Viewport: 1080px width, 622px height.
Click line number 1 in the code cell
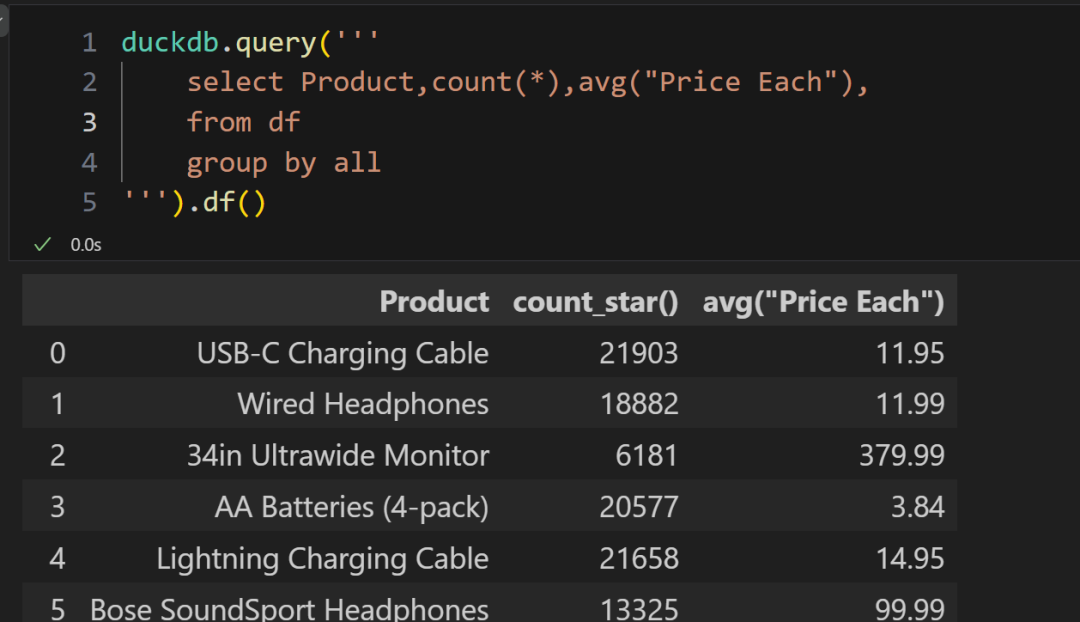[90, 43]
